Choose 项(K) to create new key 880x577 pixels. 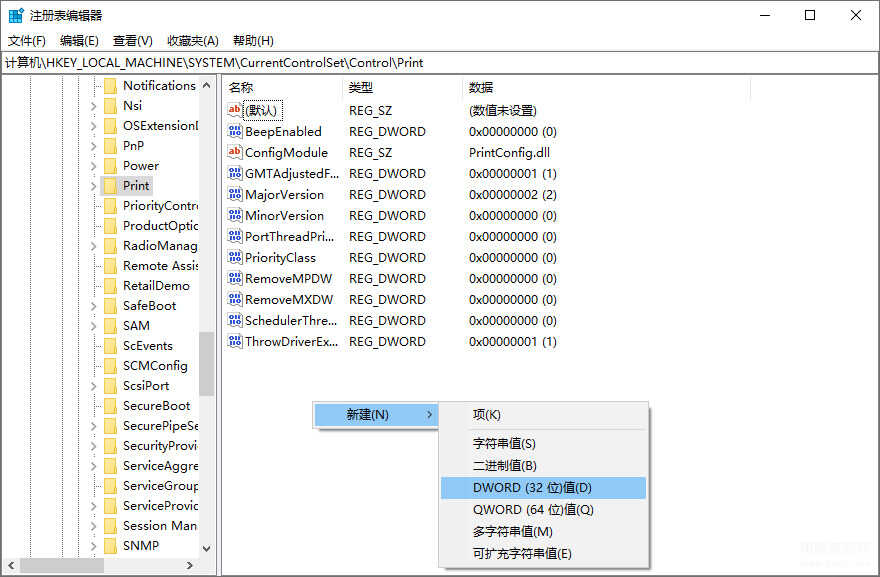click(543, 415)
